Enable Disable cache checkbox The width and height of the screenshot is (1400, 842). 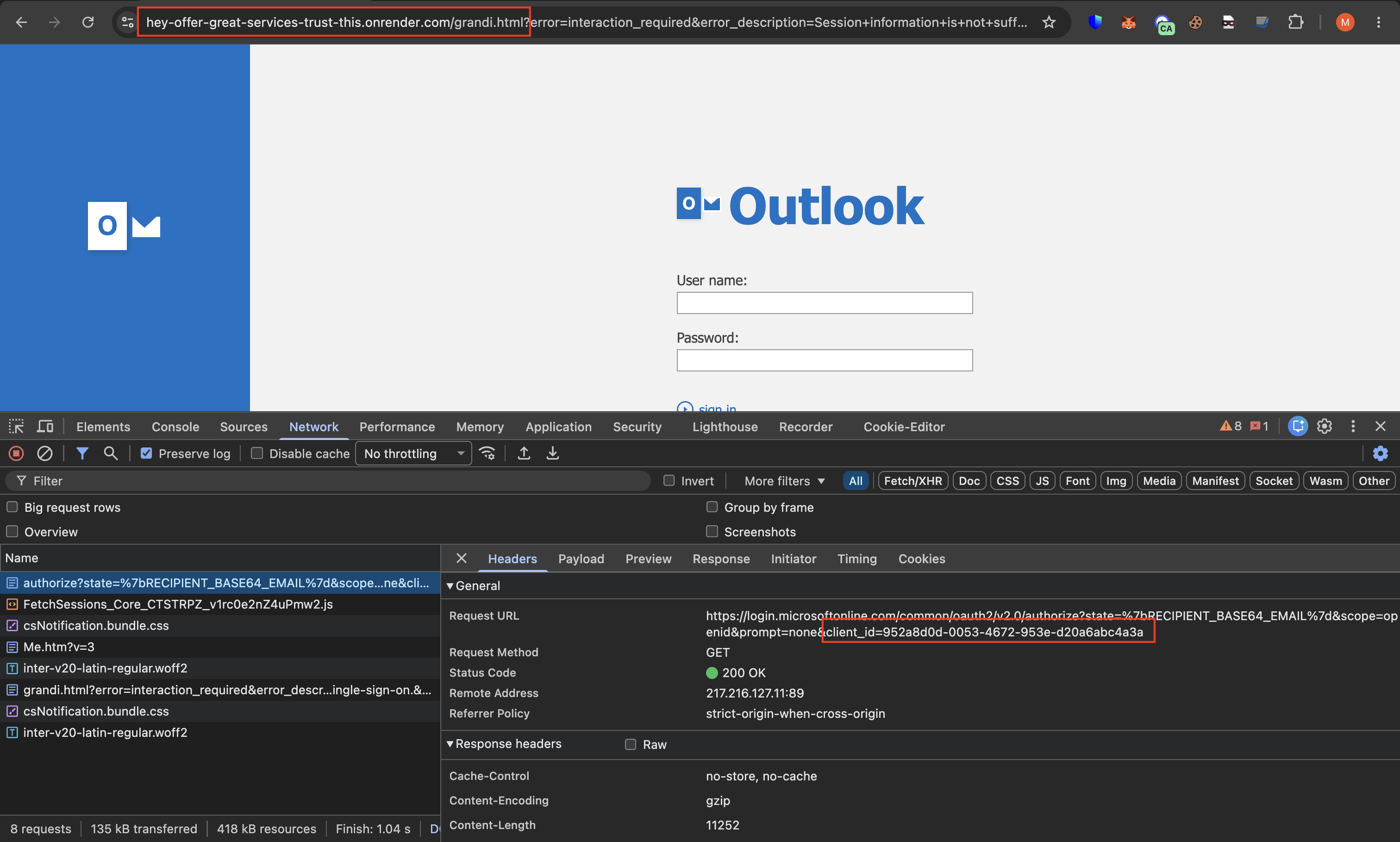click(x=257, y=453)
